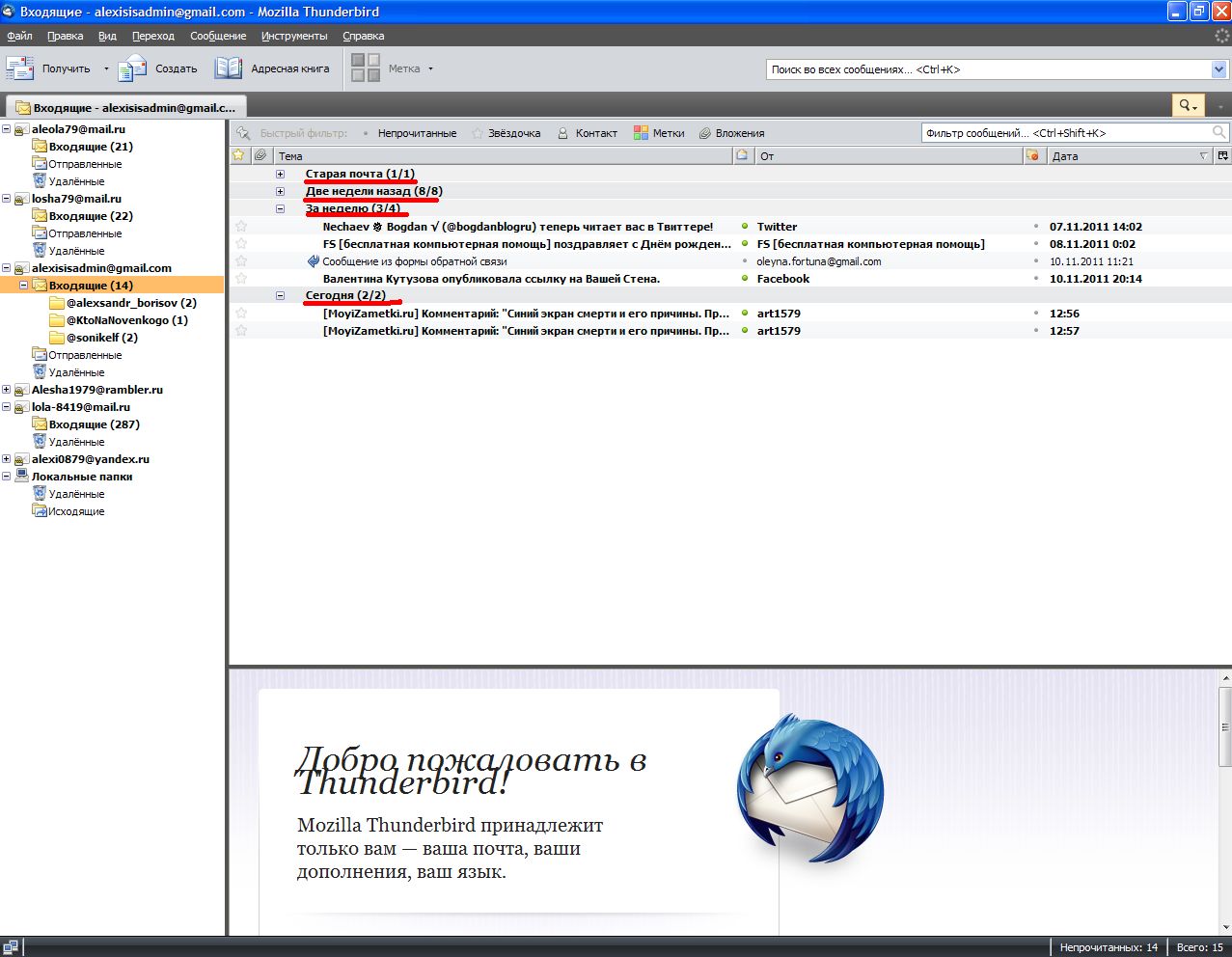Open the Получить dropdown arrow

pyautogui.click(x=106, y=68)
